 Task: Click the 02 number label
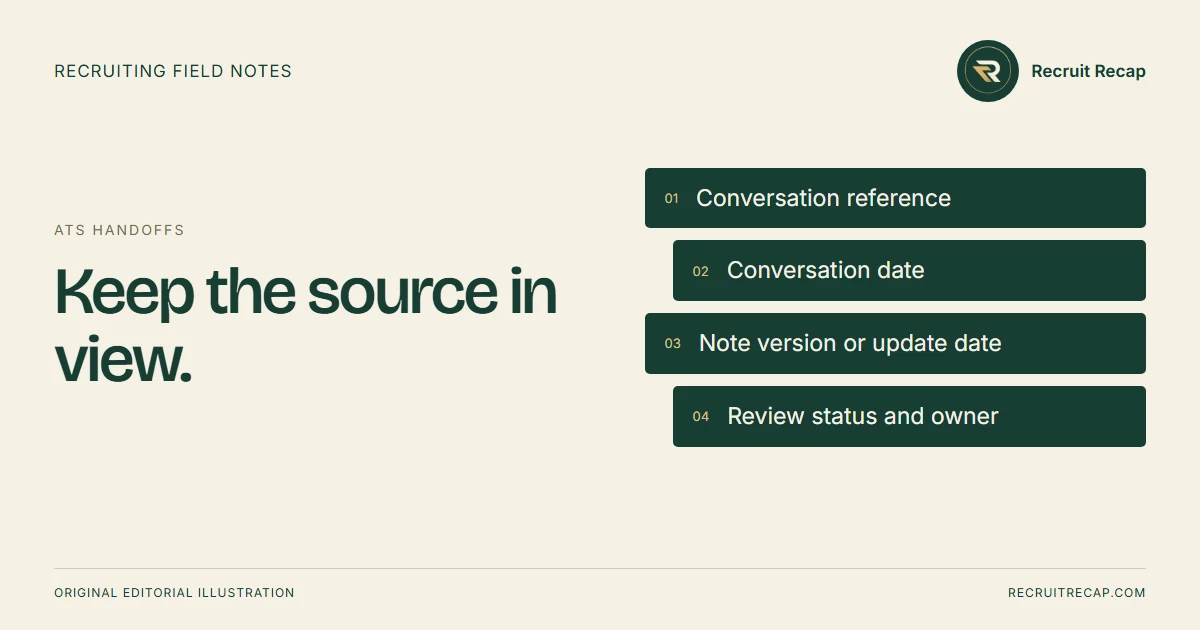[x=701, y=271]
